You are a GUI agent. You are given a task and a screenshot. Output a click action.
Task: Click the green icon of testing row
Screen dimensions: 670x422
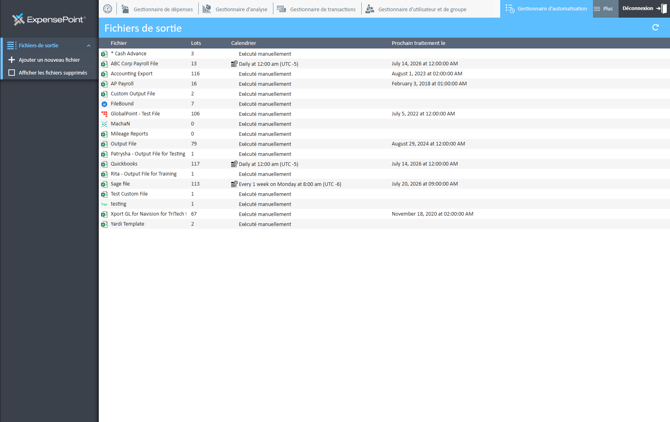click(104, 204)
